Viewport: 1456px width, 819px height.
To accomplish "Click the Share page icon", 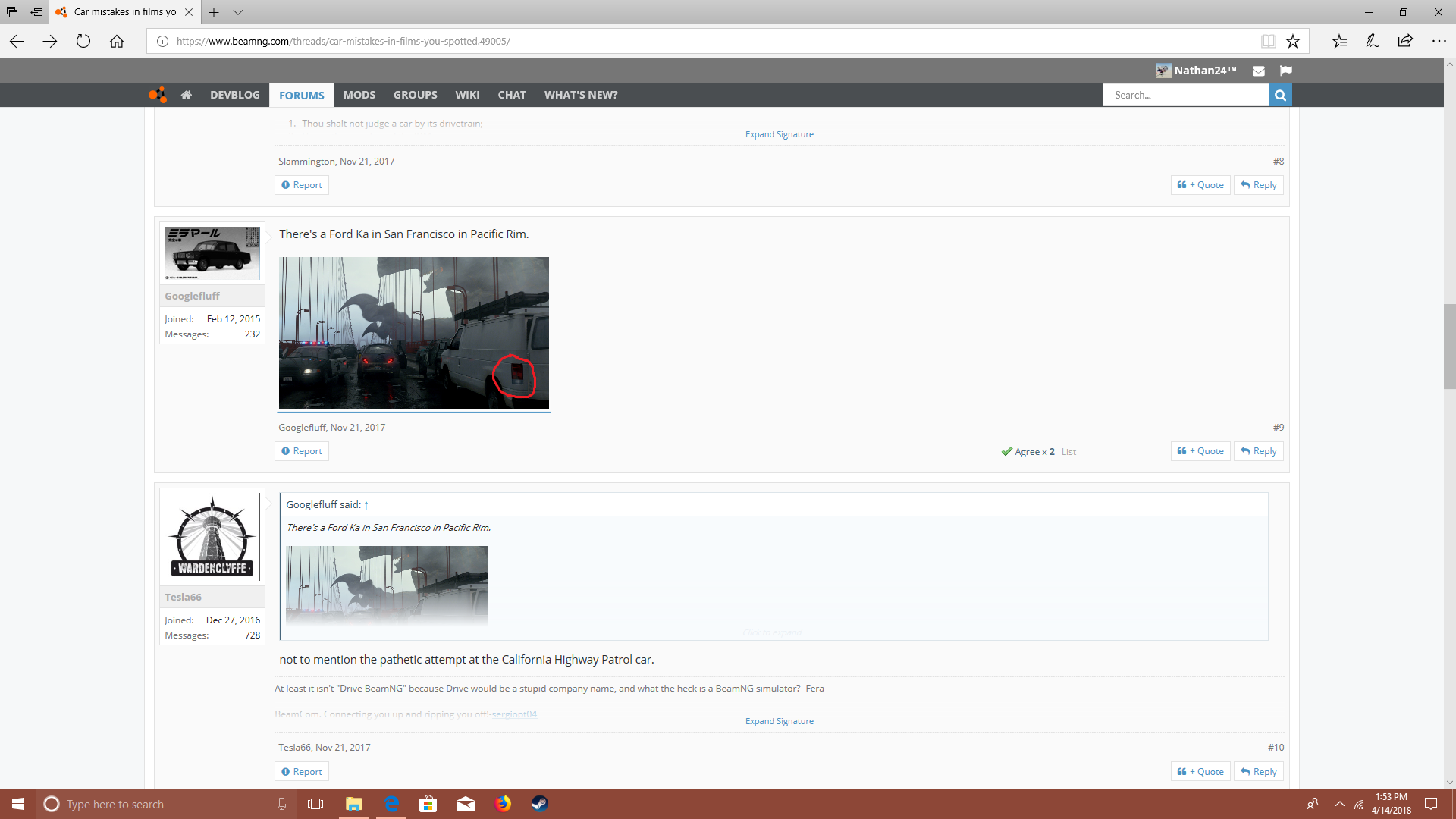I will (x=1405, y=41).
